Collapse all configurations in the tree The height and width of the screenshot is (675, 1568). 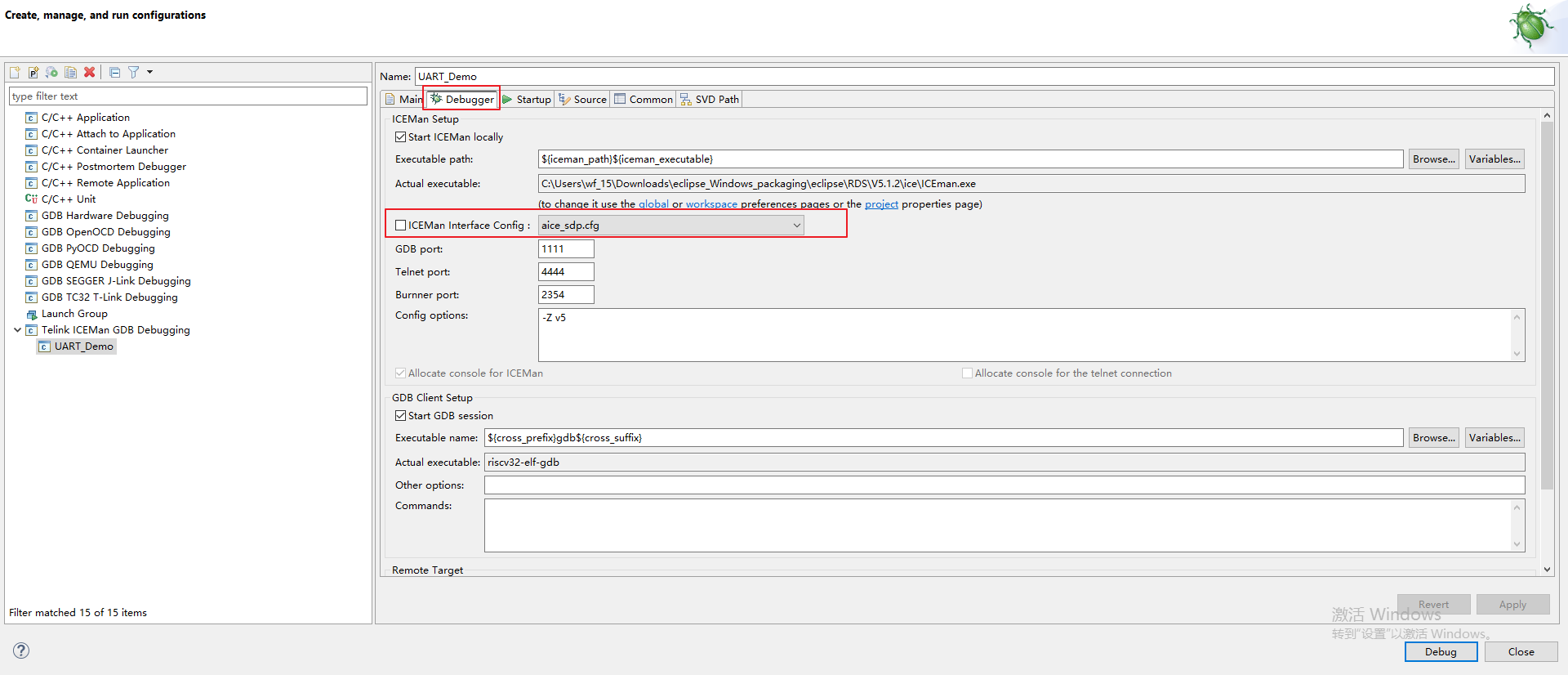click(x=115, y=73)
